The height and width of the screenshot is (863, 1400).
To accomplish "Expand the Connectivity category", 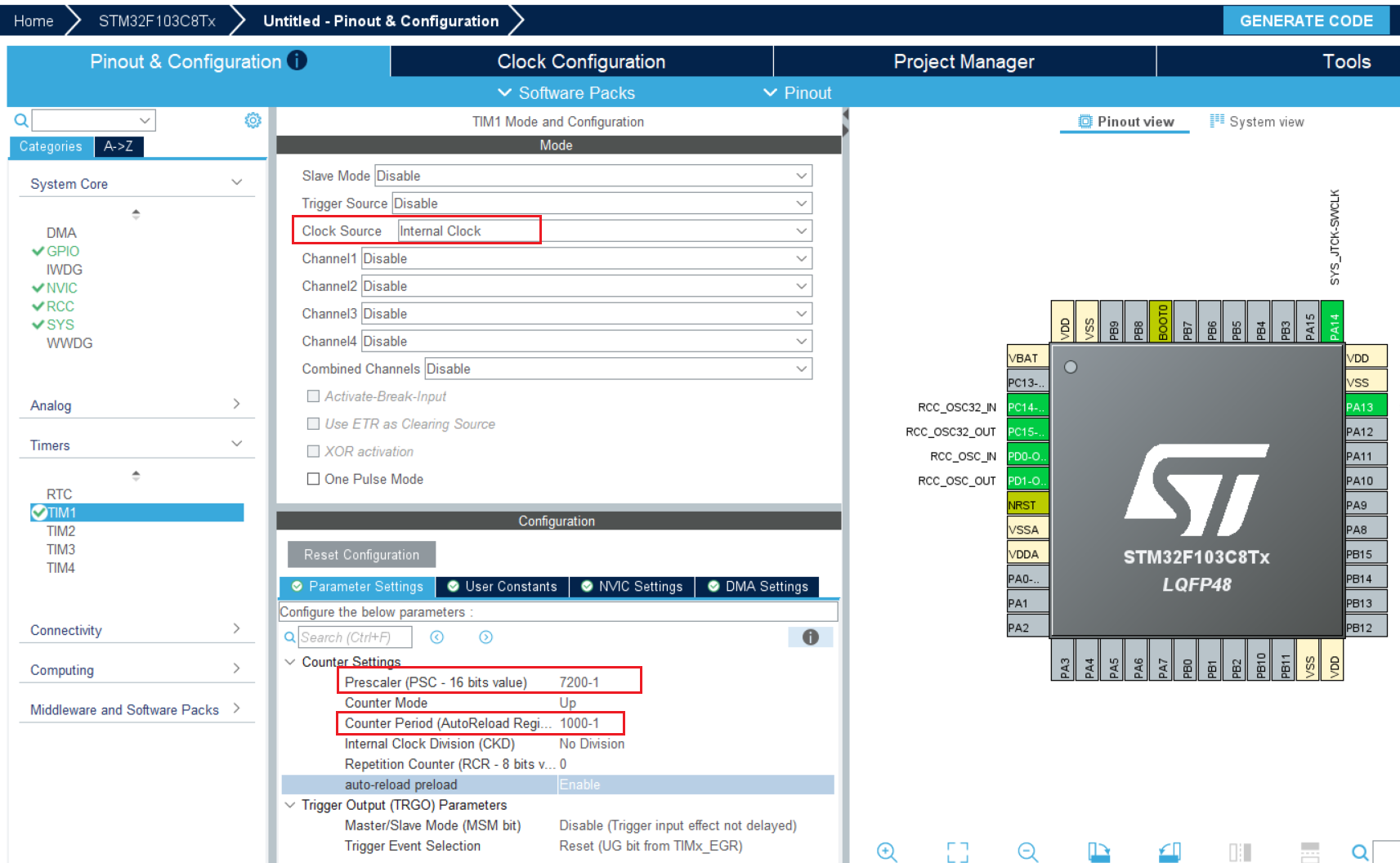I will click(136, 630).
